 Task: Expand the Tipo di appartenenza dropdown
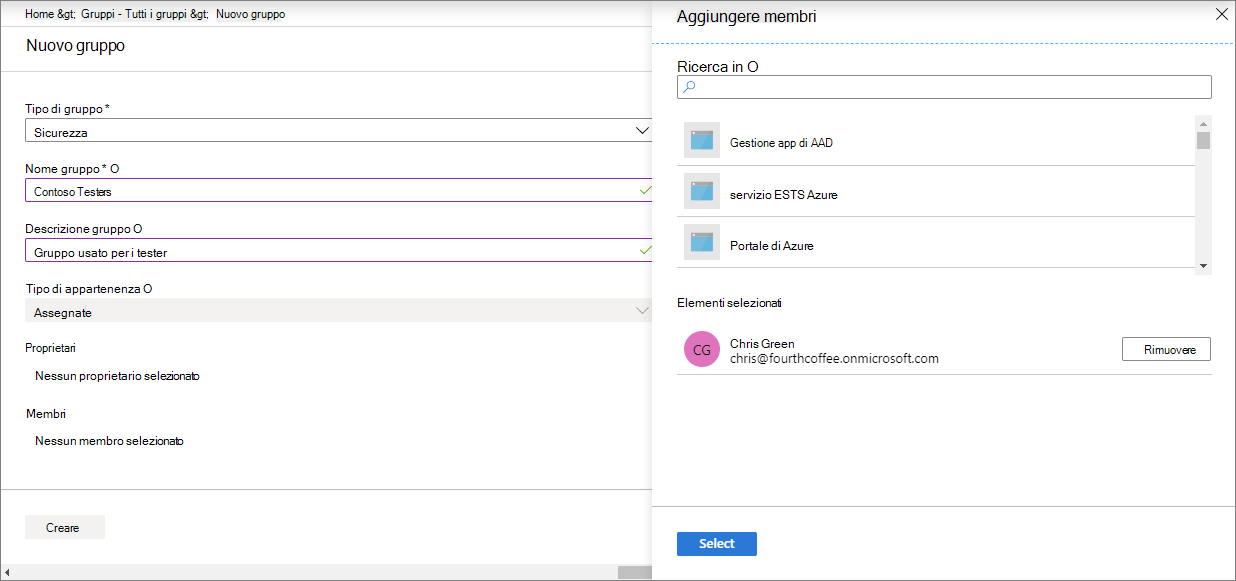[643, 311]
